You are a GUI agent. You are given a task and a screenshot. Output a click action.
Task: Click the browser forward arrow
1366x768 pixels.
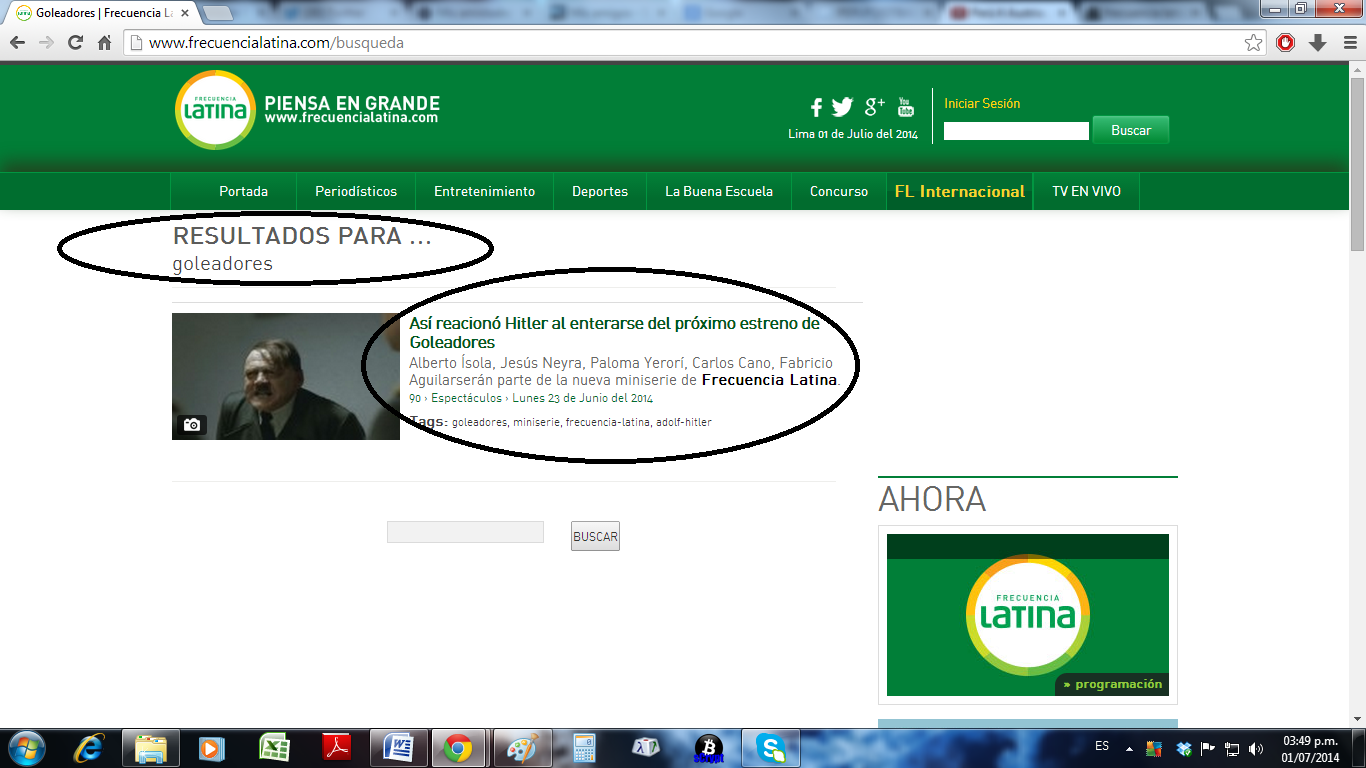click(46, 43)
